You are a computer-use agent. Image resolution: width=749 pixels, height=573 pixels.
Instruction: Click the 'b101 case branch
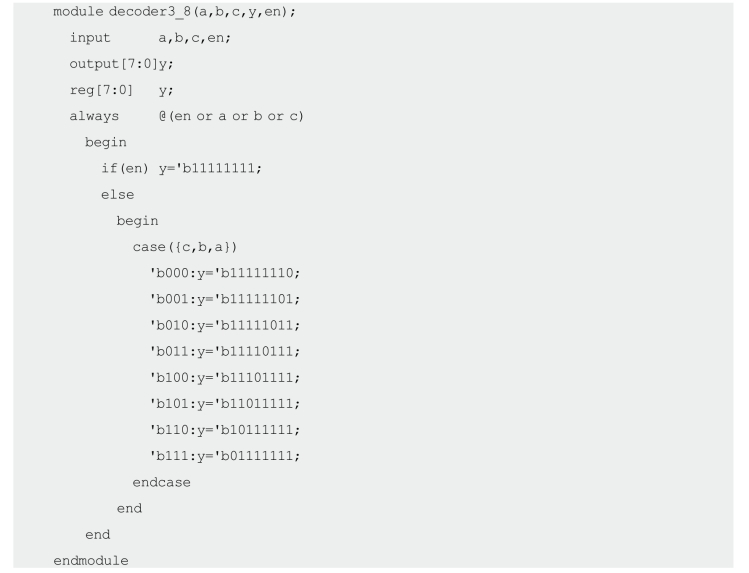[x=225, y=404]
